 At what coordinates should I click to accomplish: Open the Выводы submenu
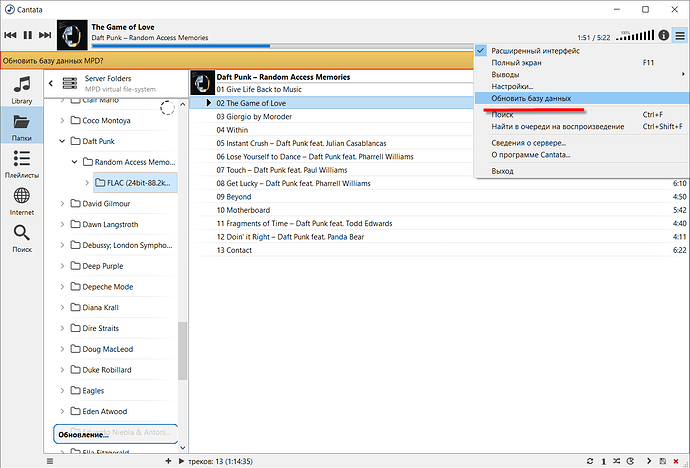coord(581,74)
